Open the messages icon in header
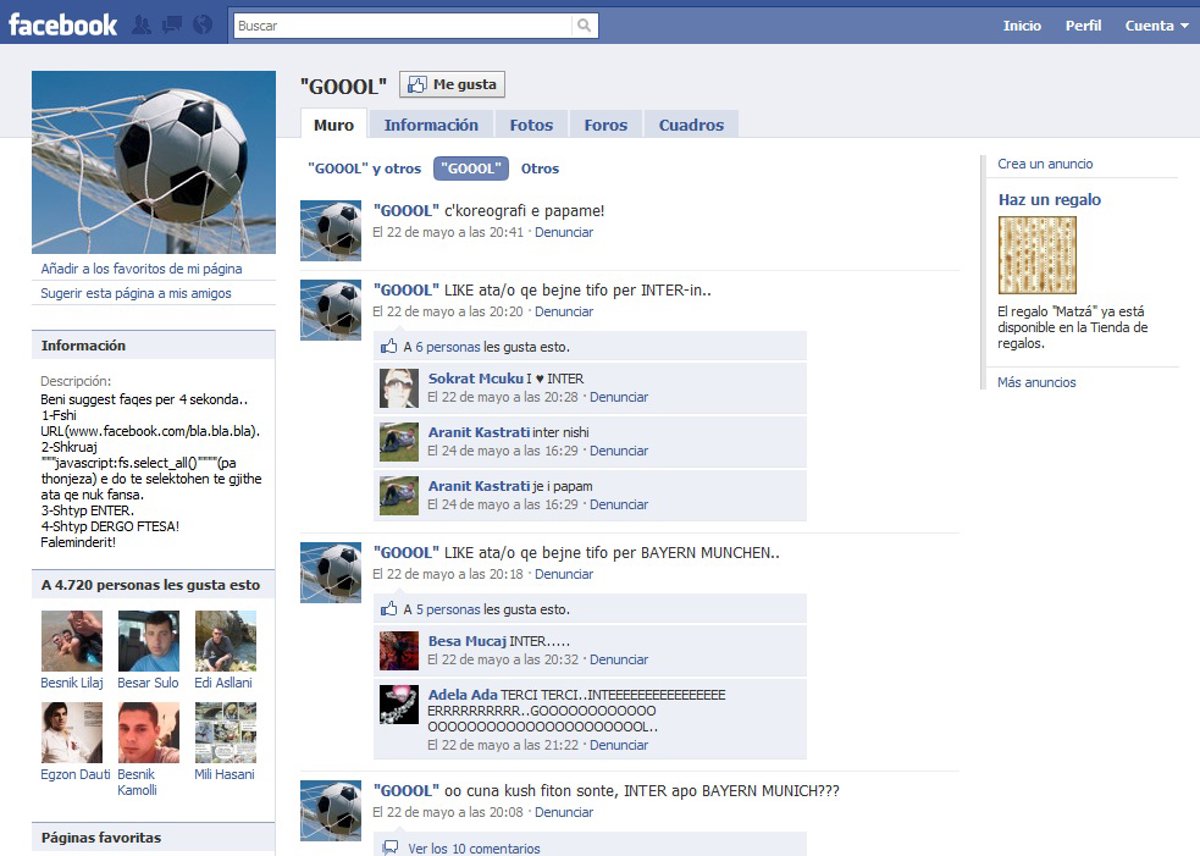 pos(172,25)
